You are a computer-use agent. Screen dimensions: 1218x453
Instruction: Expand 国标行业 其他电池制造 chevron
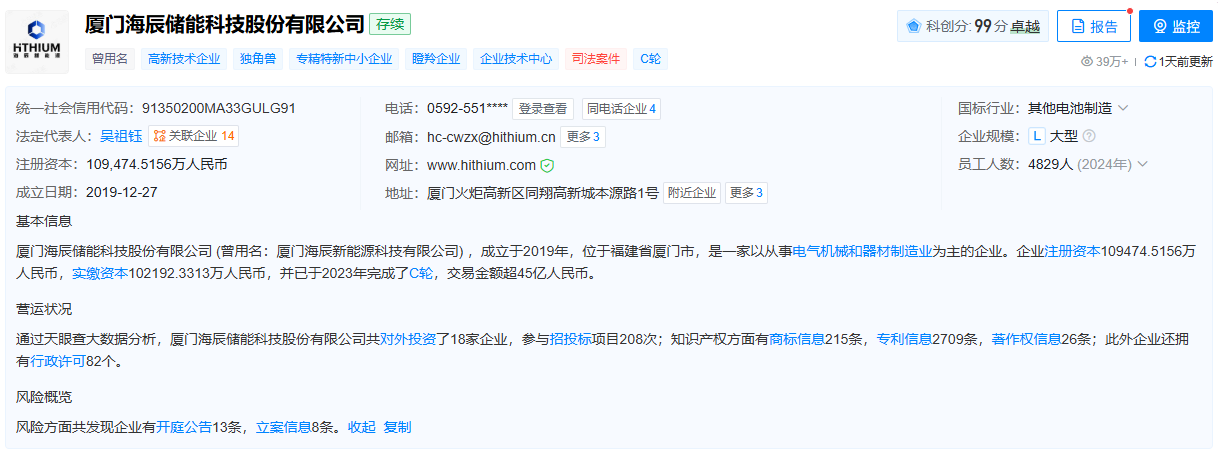point(1123,108)
